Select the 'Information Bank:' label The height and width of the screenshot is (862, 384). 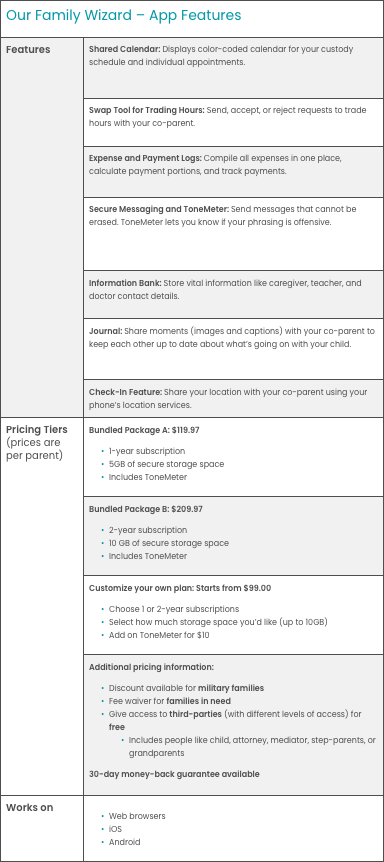coord(125,284)
